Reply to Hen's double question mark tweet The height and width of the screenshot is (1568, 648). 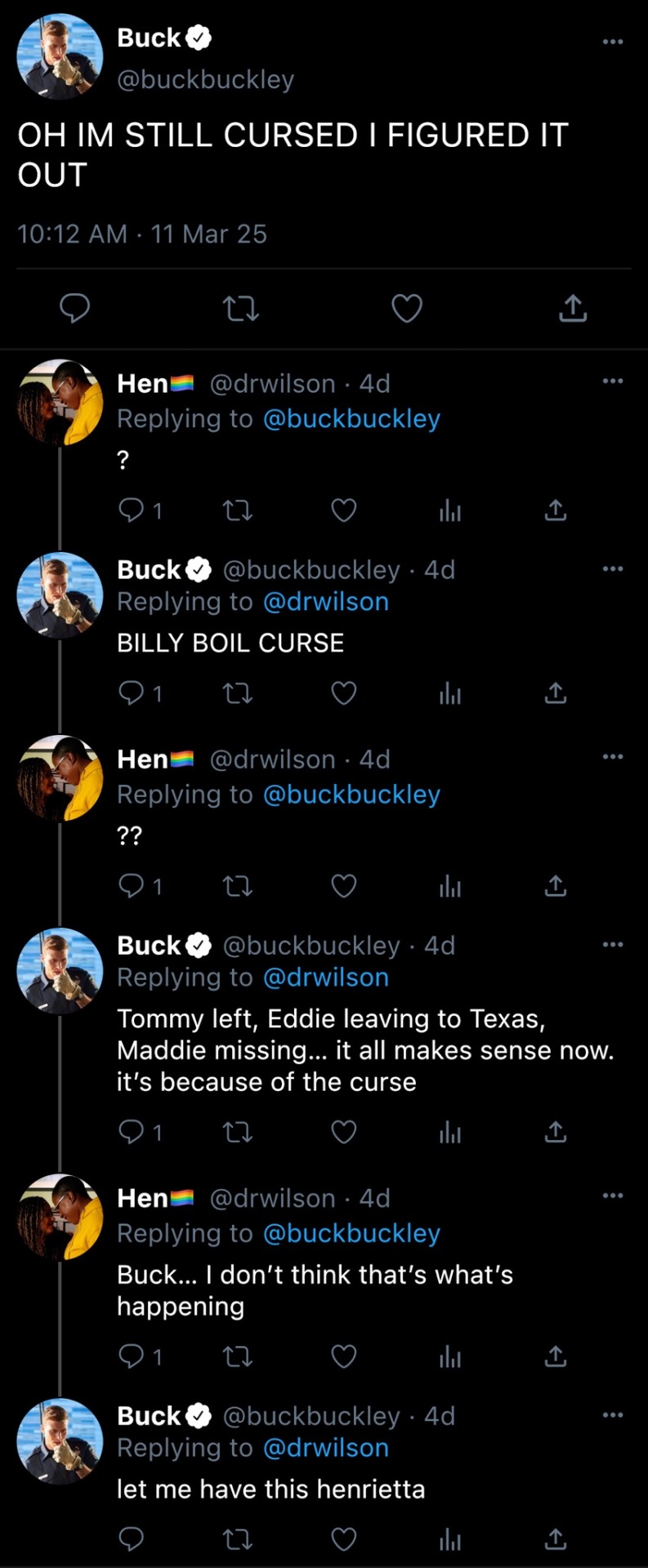coord(132,886)
